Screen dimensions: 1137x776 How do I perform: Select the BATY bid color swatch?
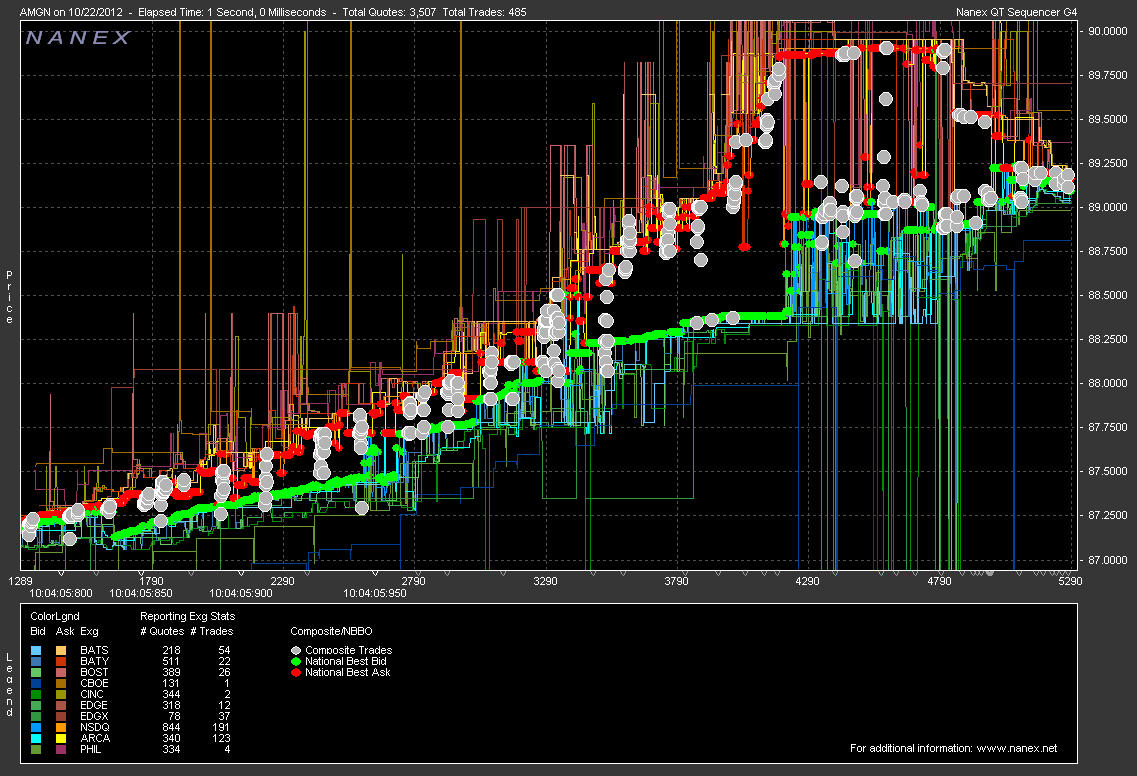pyautogui.click(x=37, y=661)
